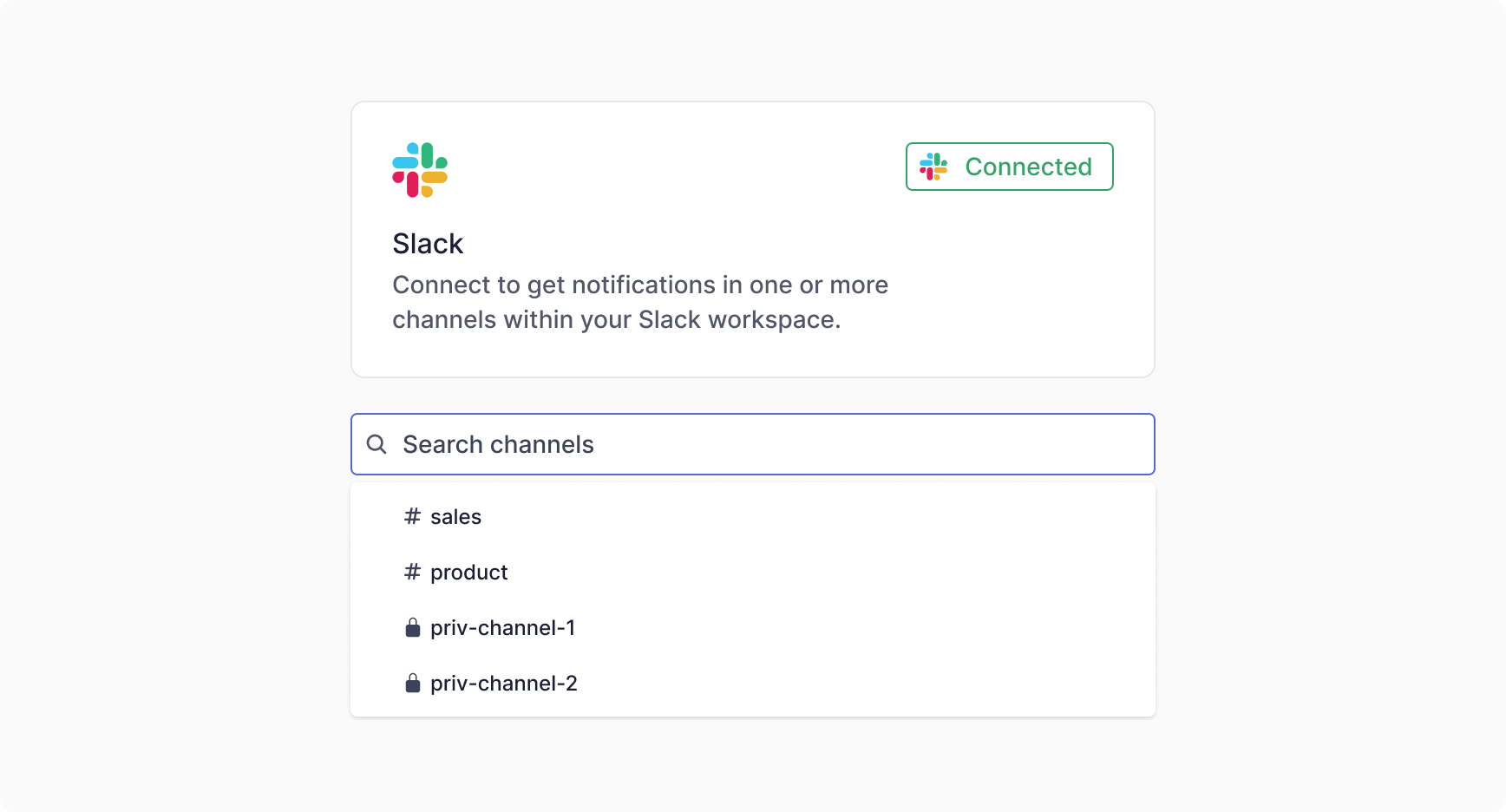Click the notifications description text

point(639,302)
